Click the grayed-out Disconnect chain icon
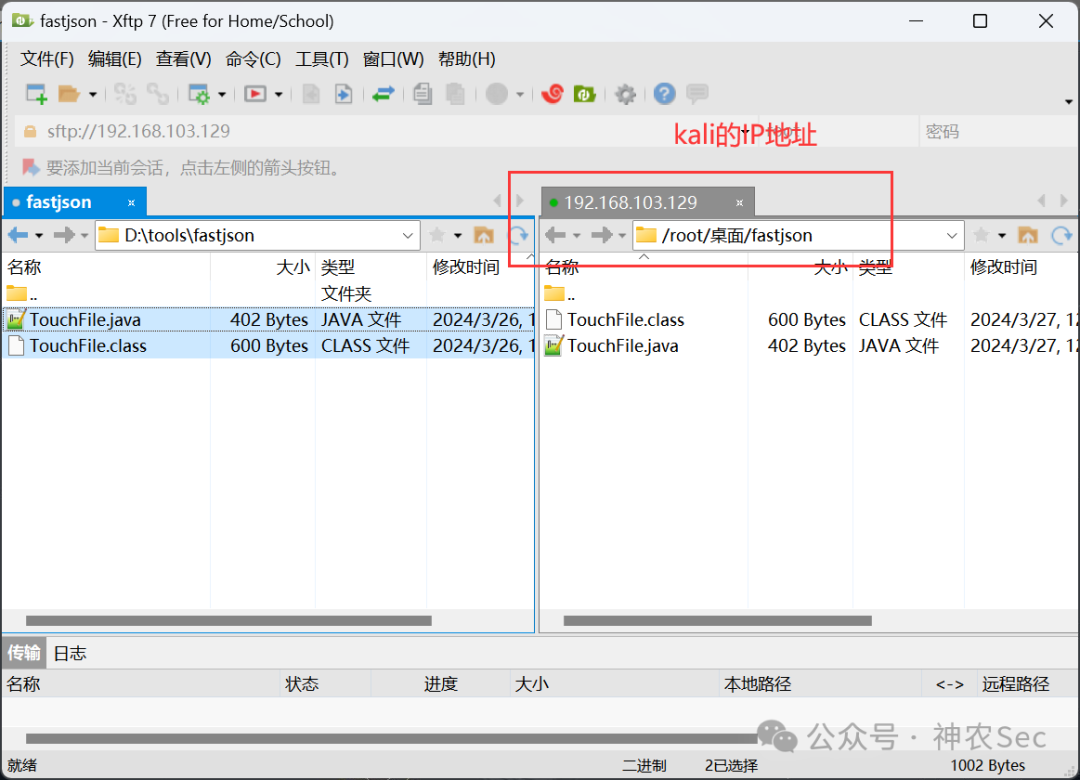 158,94
